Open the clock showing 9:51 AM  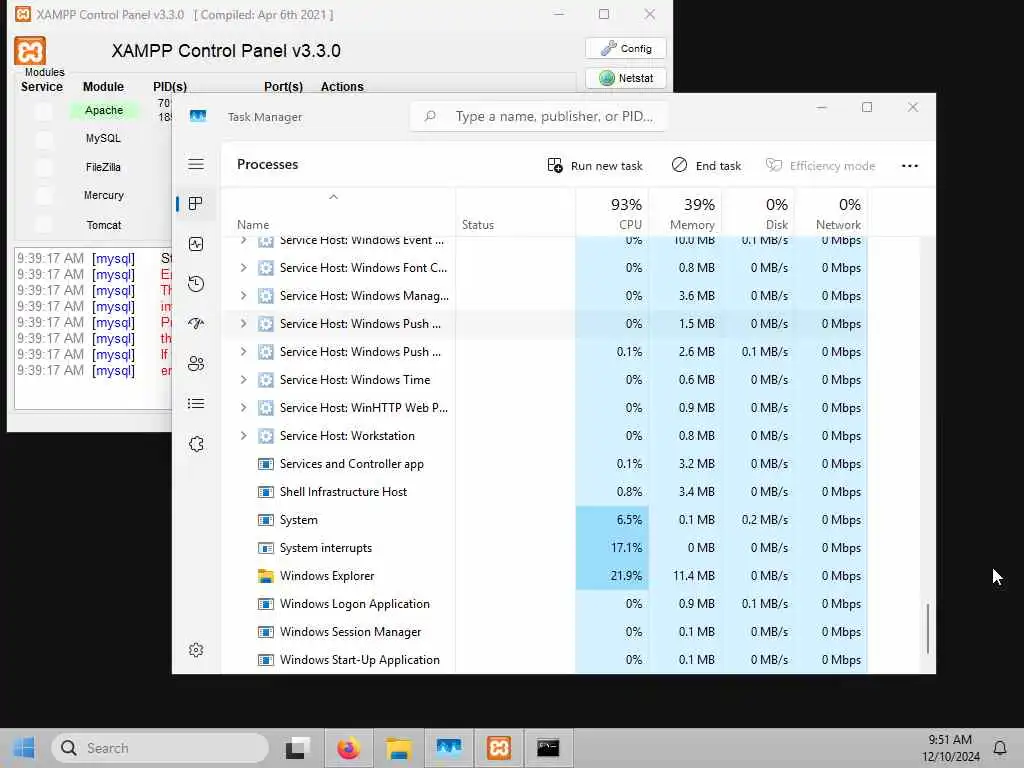950,748
